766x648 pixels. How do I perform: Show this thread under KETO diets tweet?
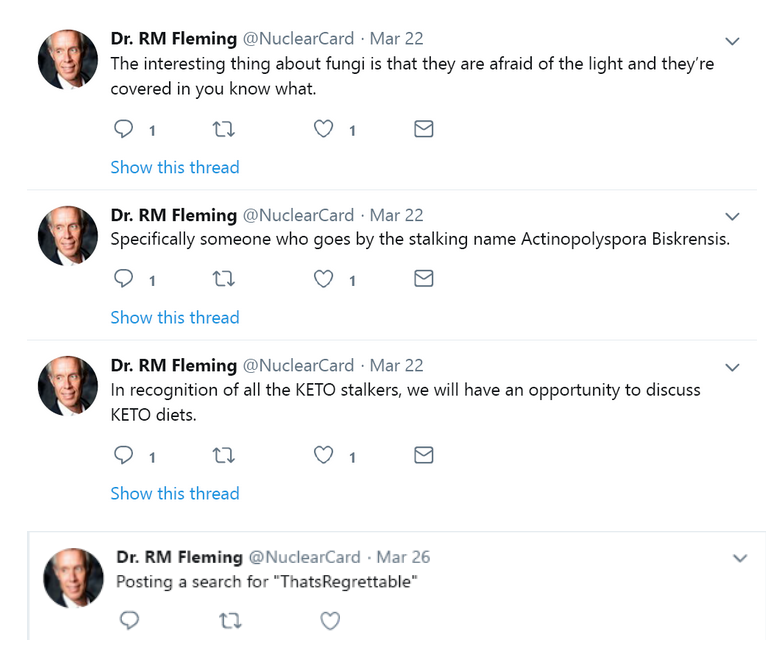(175, 493)
